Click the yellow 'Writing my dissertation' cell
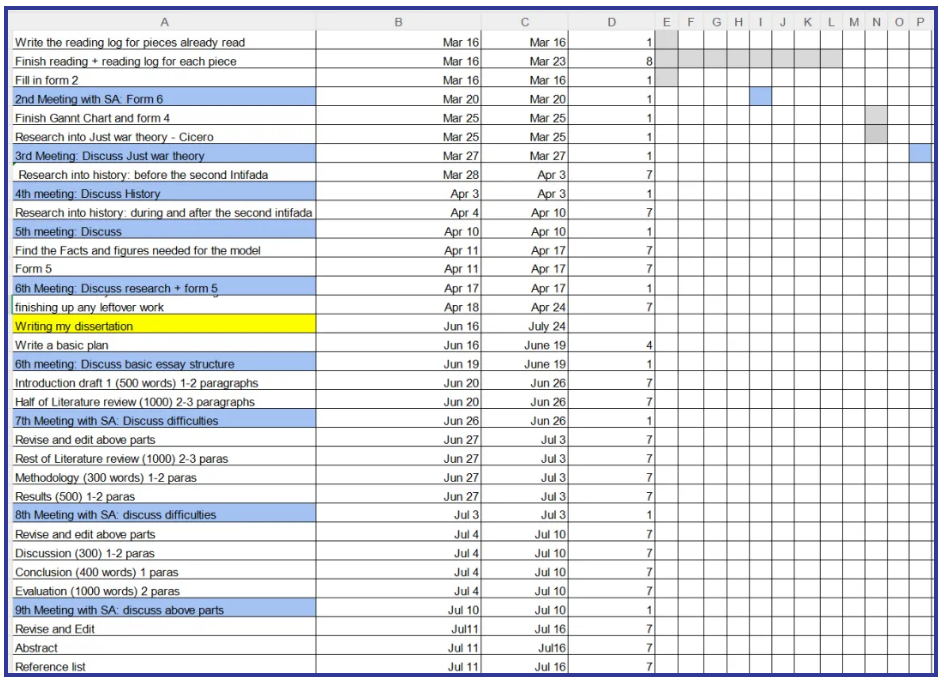The height and width of the screenshot is (685, 944). click(x=164, y=326)
